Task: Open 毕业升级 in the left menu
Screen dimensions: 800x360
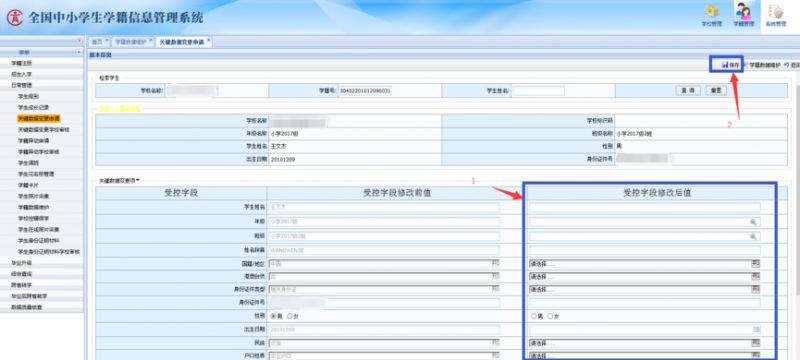Action: pyautogui.click(x=21, y=263)
